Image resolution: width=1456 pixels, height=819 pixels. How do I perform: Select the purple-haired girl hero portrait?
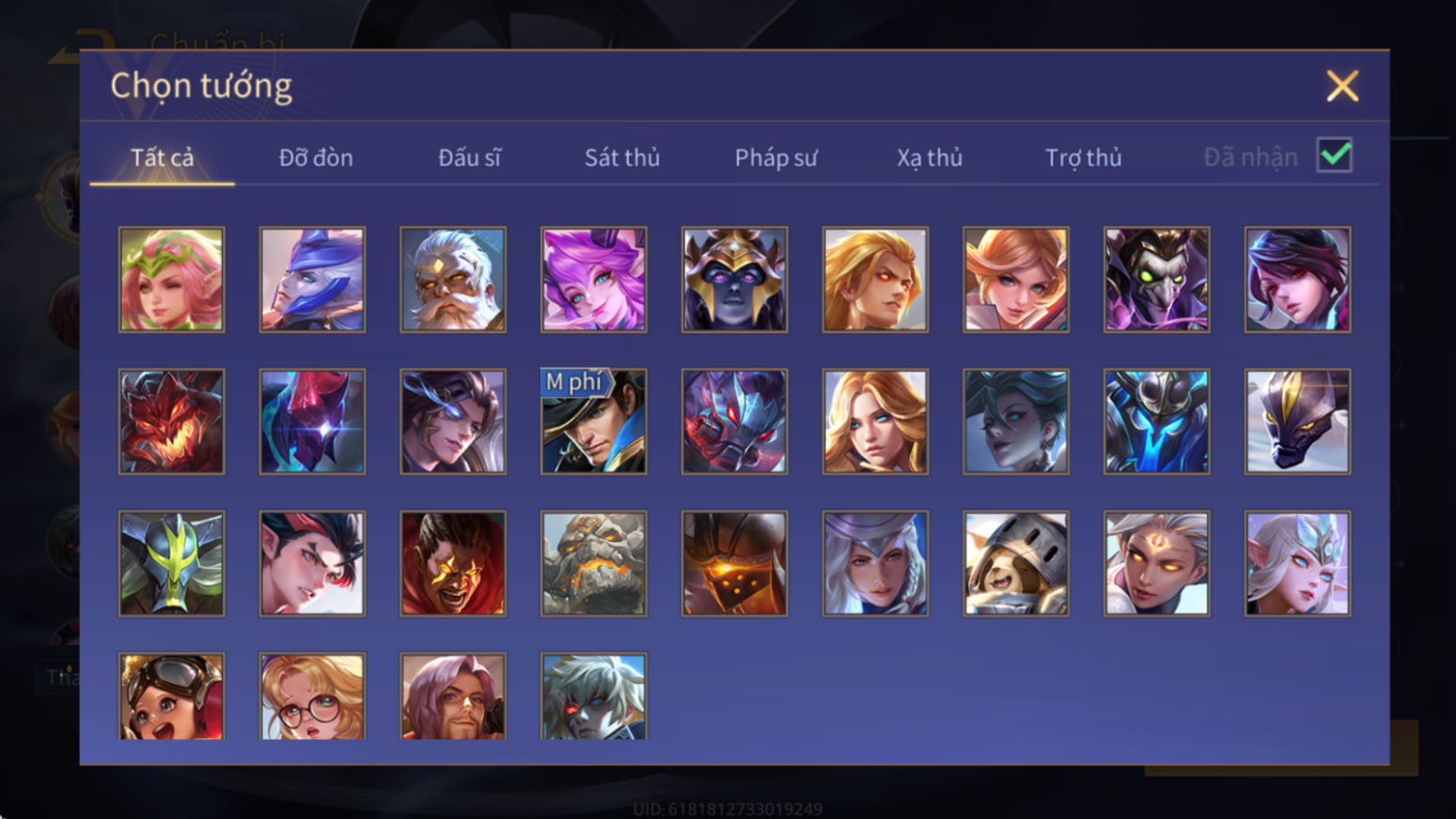point(593,279)
